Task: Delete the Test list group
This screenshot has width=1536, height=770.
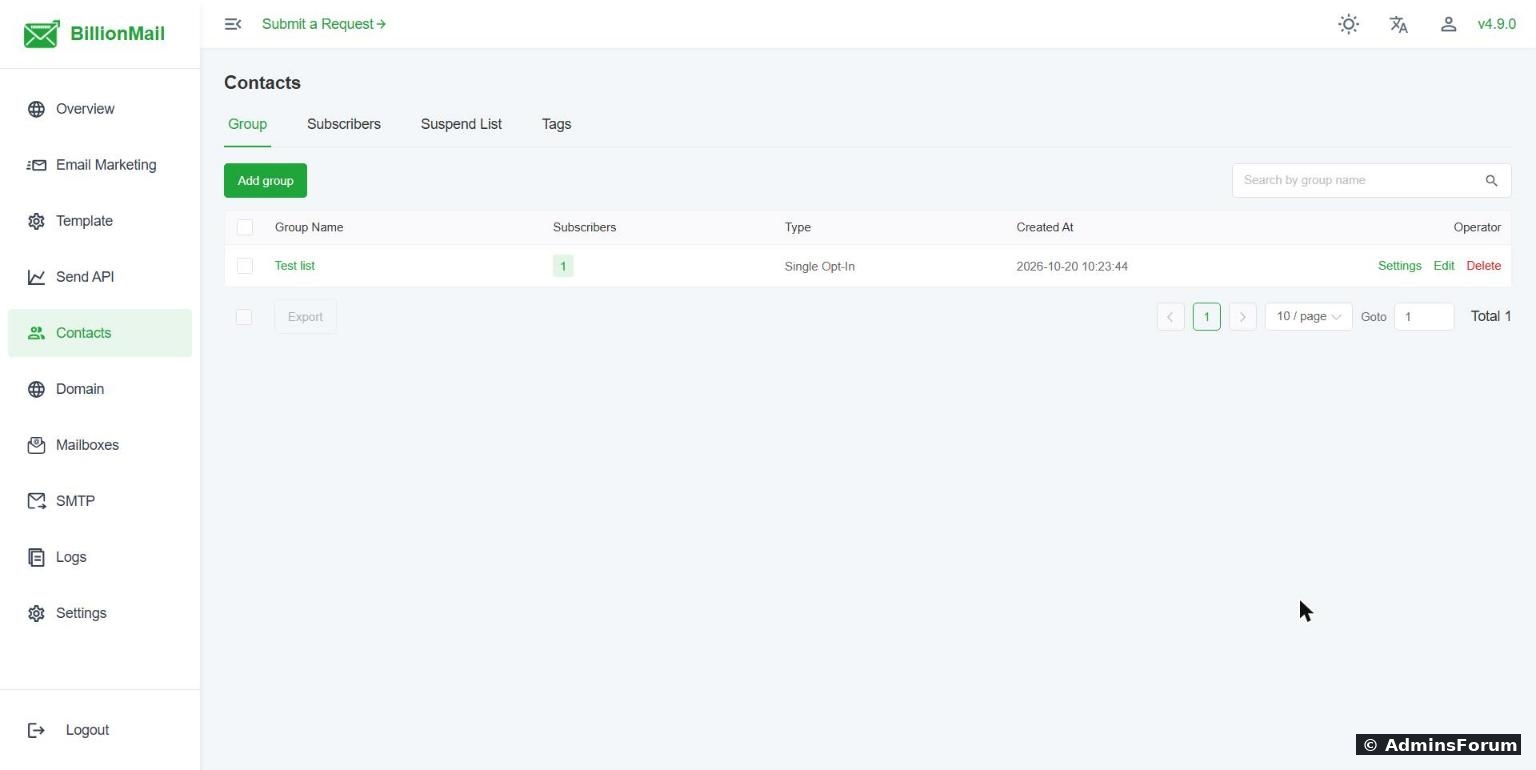Action: (1484, 266)
